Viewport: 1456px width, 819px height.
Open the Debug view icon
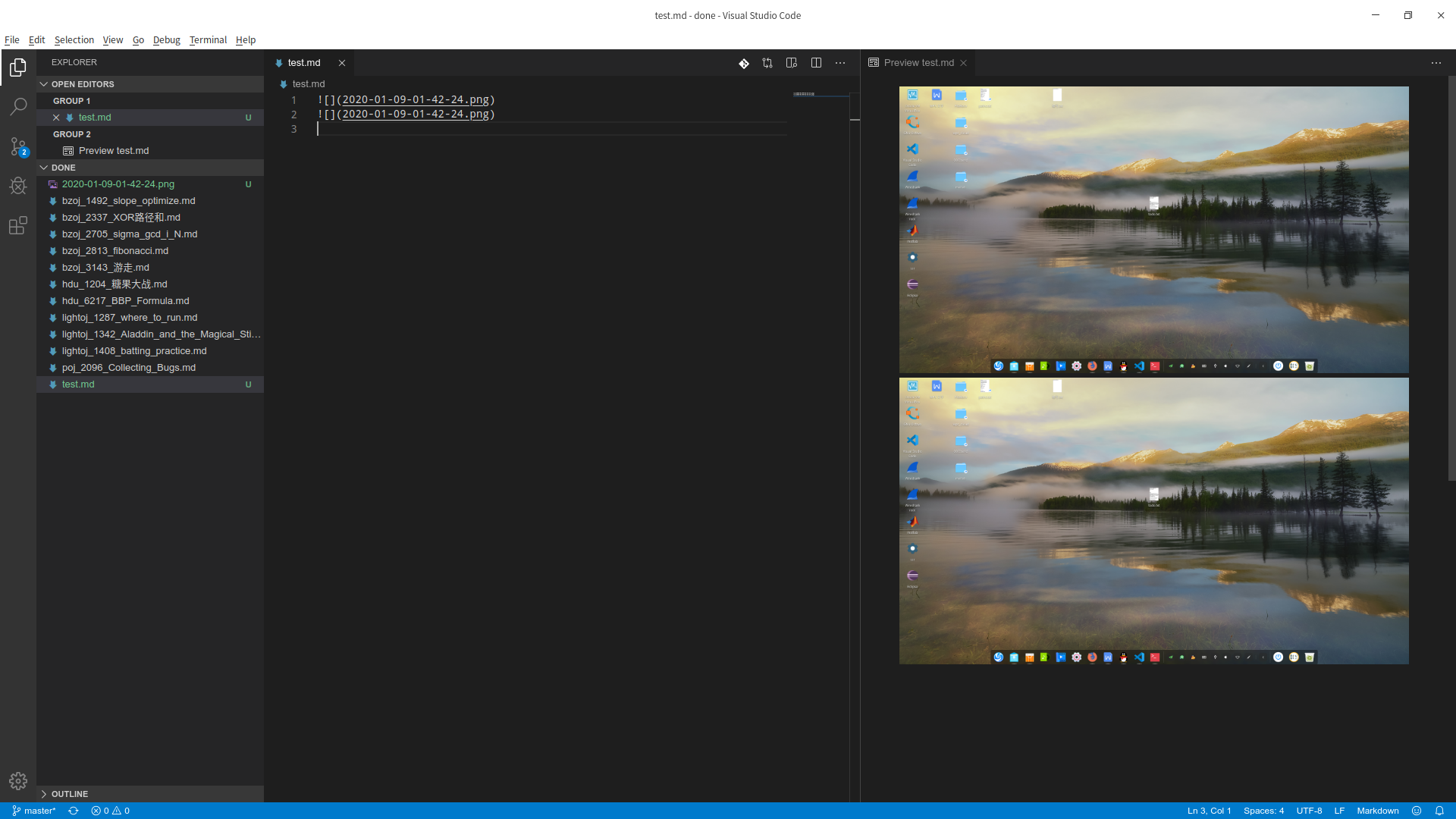[17, 186]
